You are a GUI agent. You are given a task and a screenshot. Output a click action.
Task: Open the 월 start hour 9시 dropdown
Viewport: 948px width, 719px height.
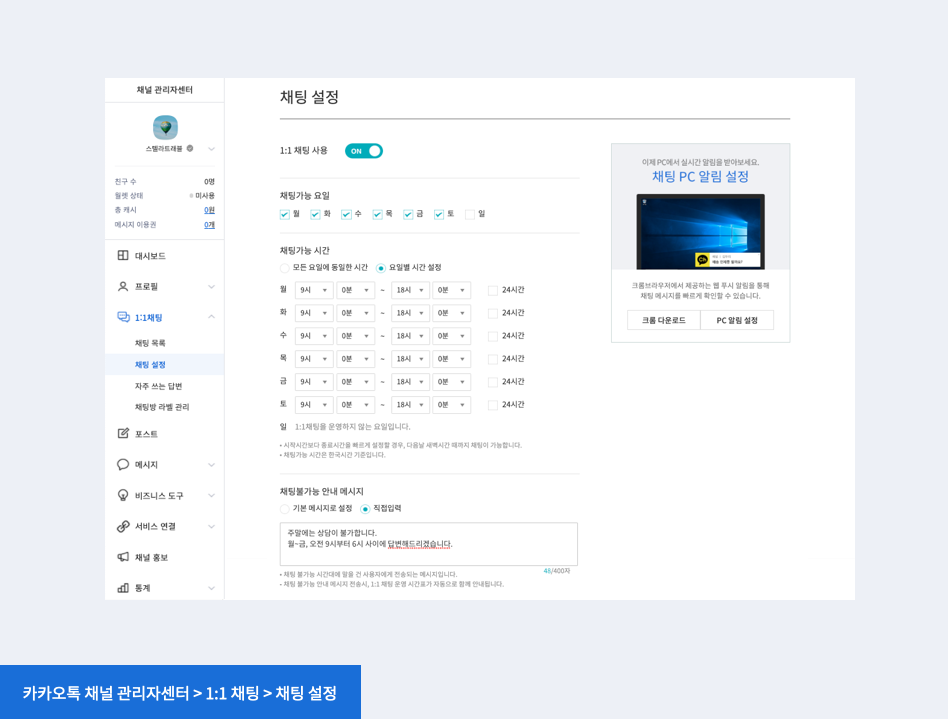coord(314,290)
